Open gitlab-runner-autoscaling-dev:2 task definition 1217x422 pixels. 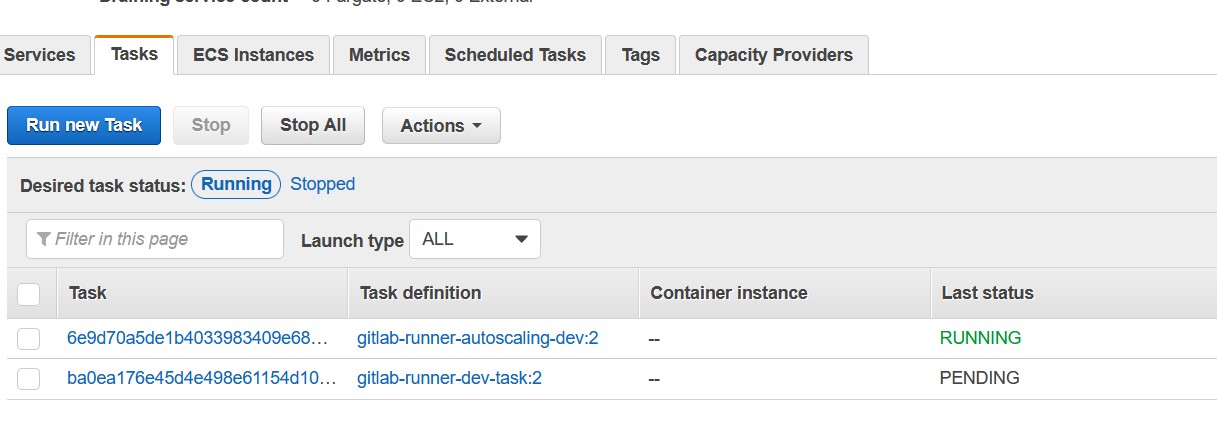pos(477,338)
